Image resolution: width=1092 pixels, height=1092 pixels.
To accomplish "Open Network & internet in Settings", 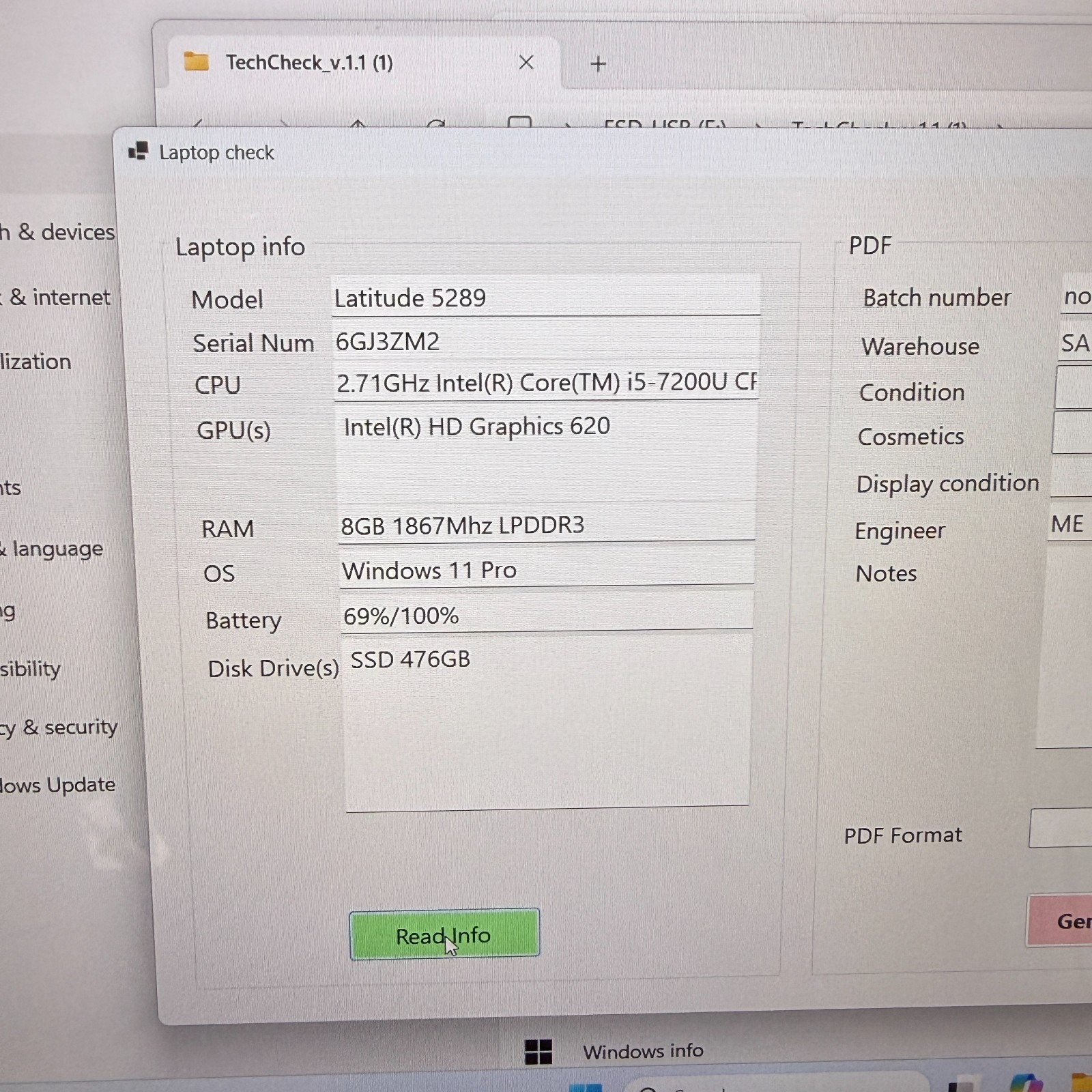I will (55, 298).
